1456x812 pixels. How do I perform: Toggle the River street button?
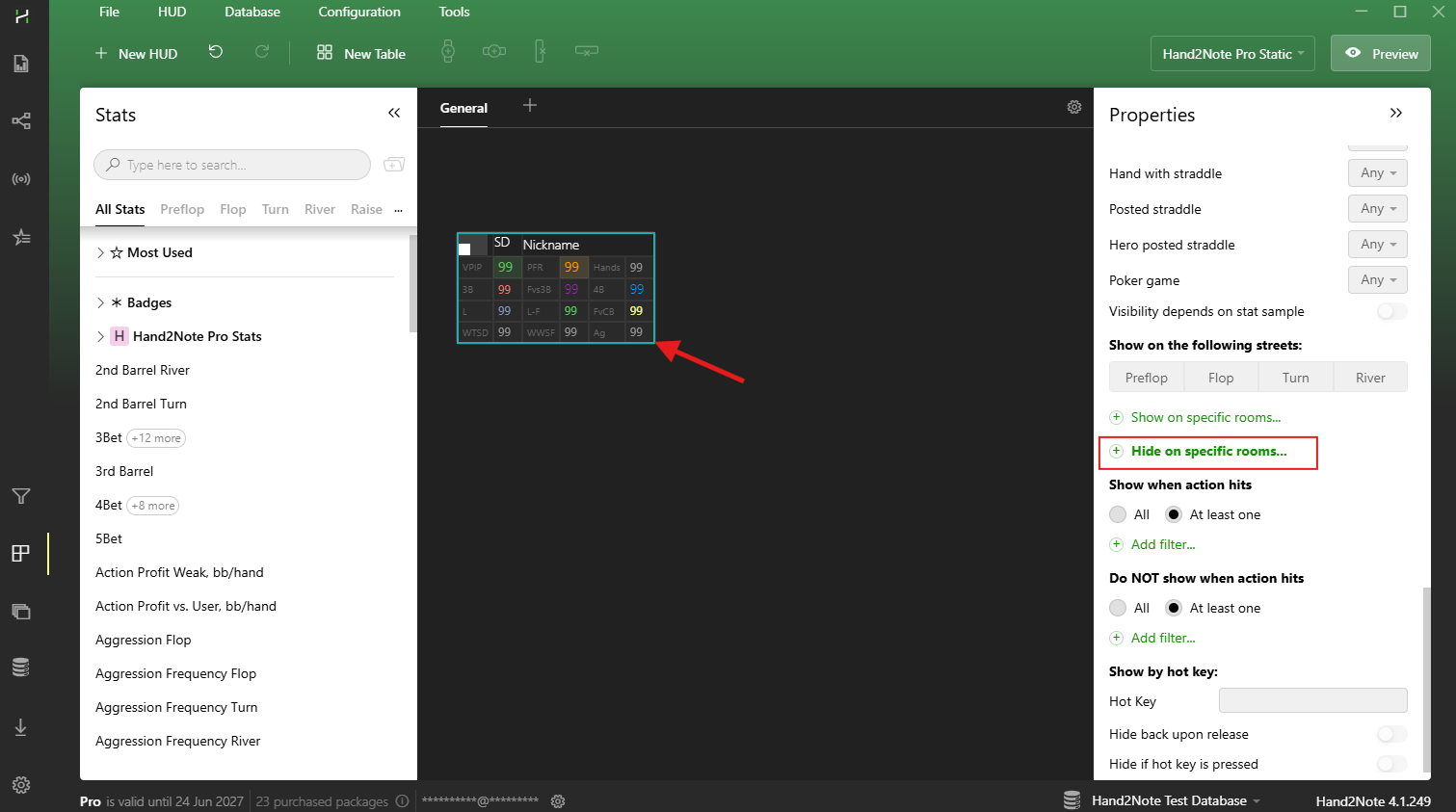pyautogui.click(x=1370, y=378)
